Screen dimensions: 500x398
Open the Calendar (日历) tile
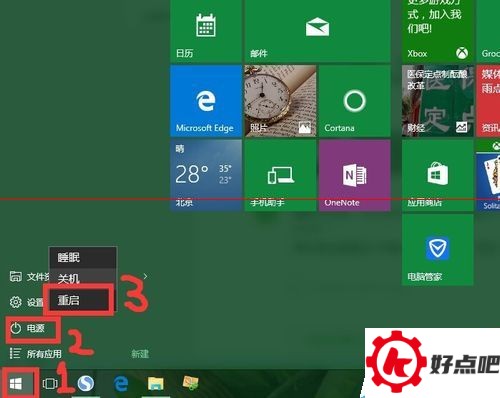(206, 31)
